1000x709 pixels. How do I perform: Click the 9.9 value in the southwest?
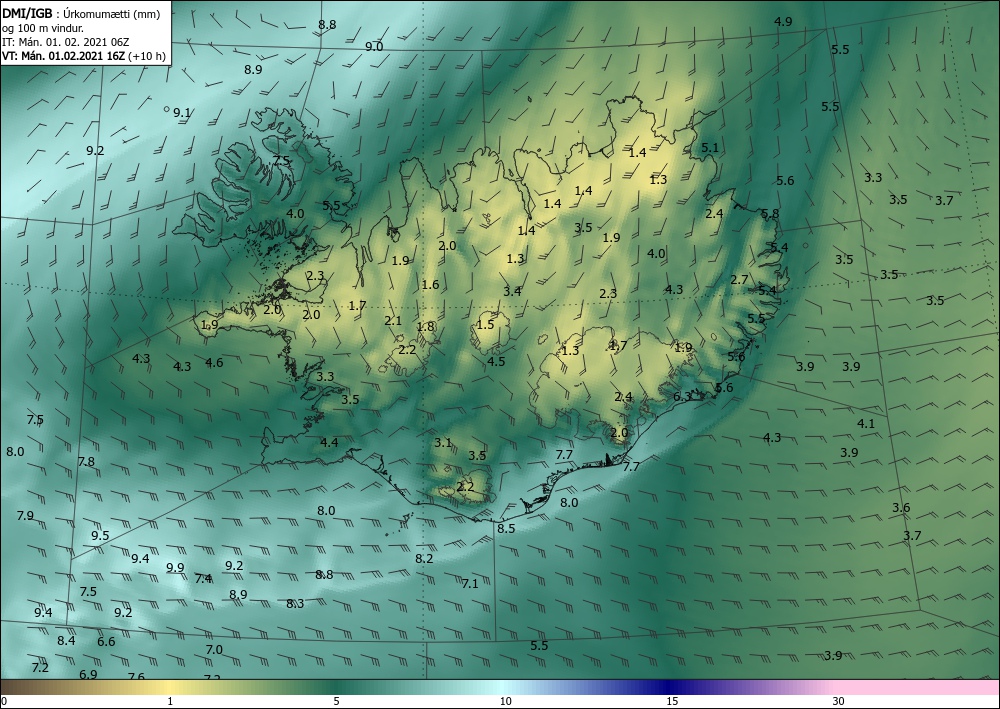coord(175,567)
